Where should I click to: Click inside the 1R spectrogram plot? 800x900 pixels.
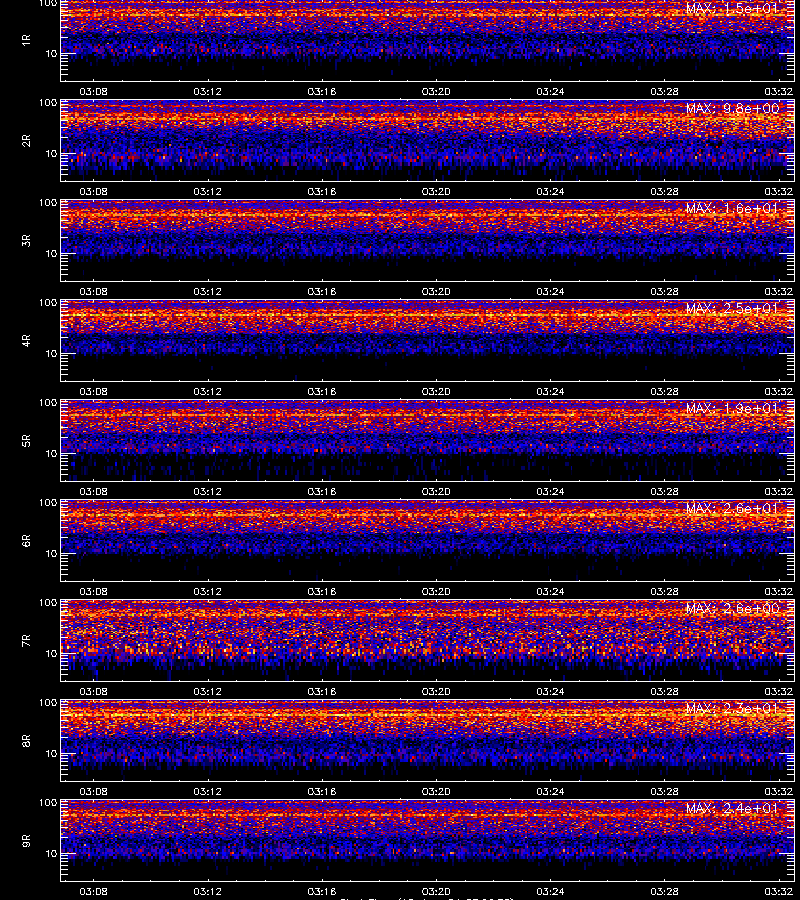pyautogui.click(x=427, y=40)
